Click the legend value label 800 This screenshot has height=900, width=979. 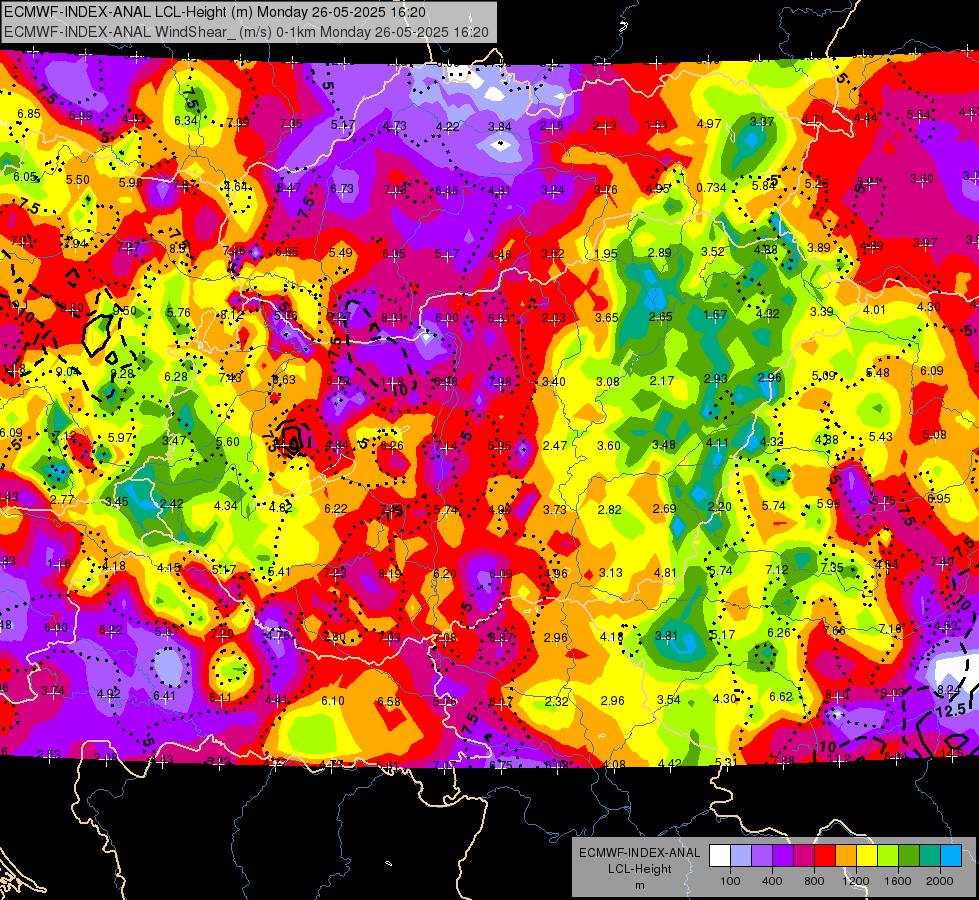pos(814,881)
